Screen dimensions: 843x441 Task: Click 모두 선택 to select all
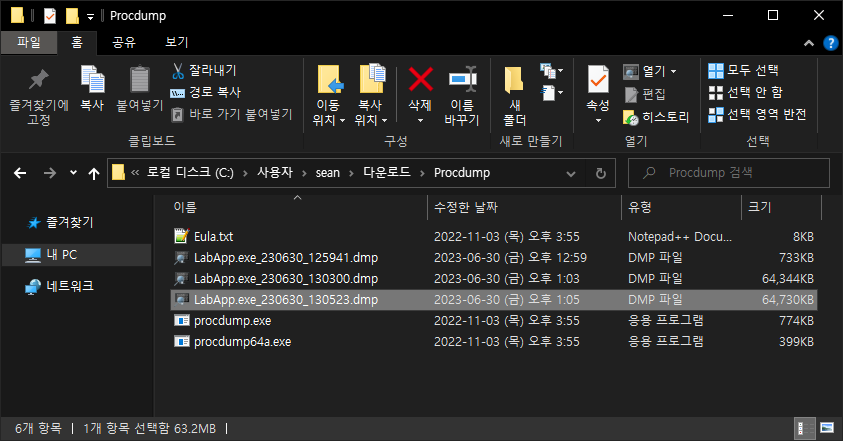744,70
